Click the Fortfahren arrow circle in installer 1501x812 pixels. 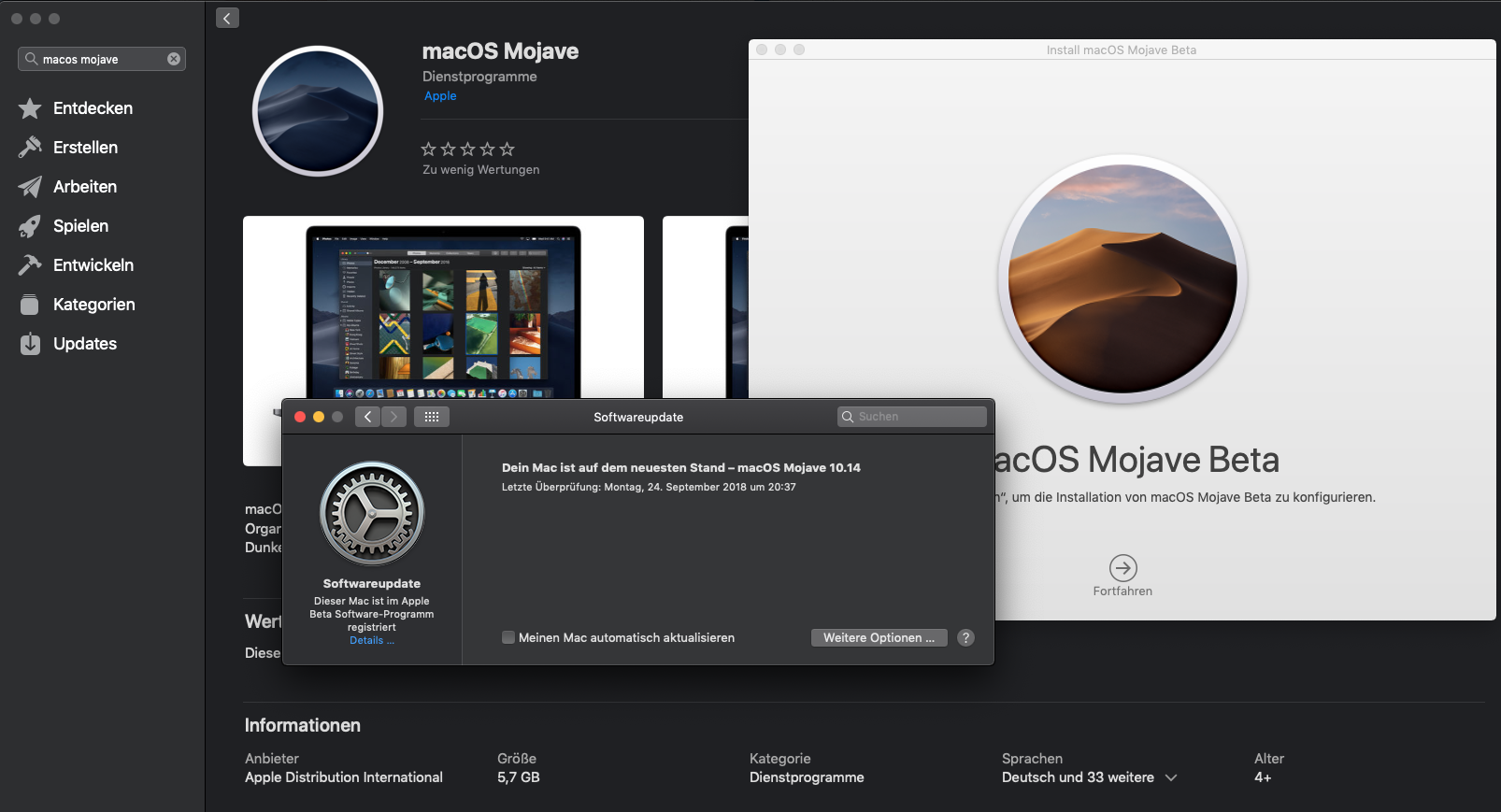point(1122,567)
